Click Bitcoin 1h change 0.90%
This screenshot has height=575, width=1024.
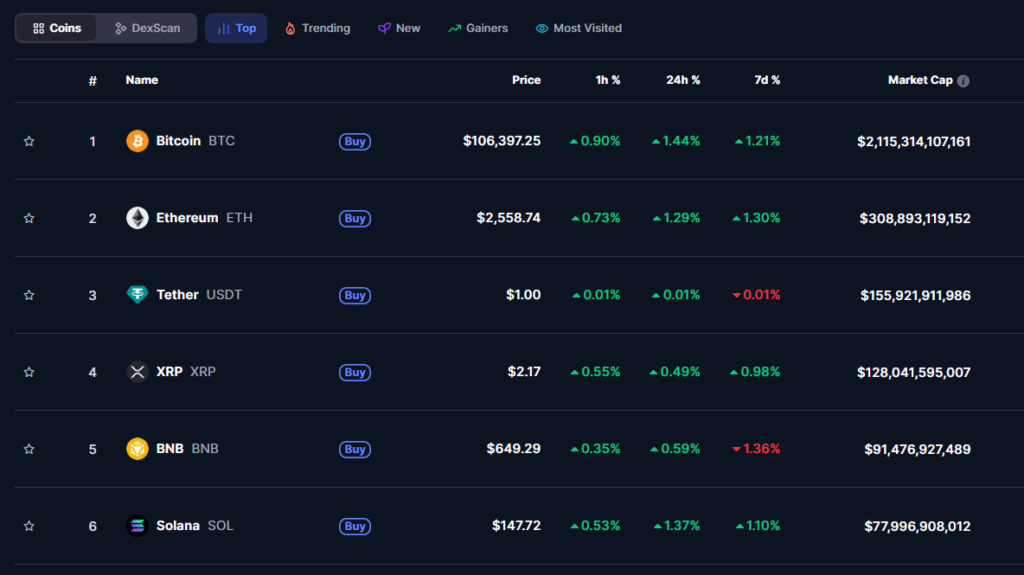pyautogui.click(x=595, y=140)
